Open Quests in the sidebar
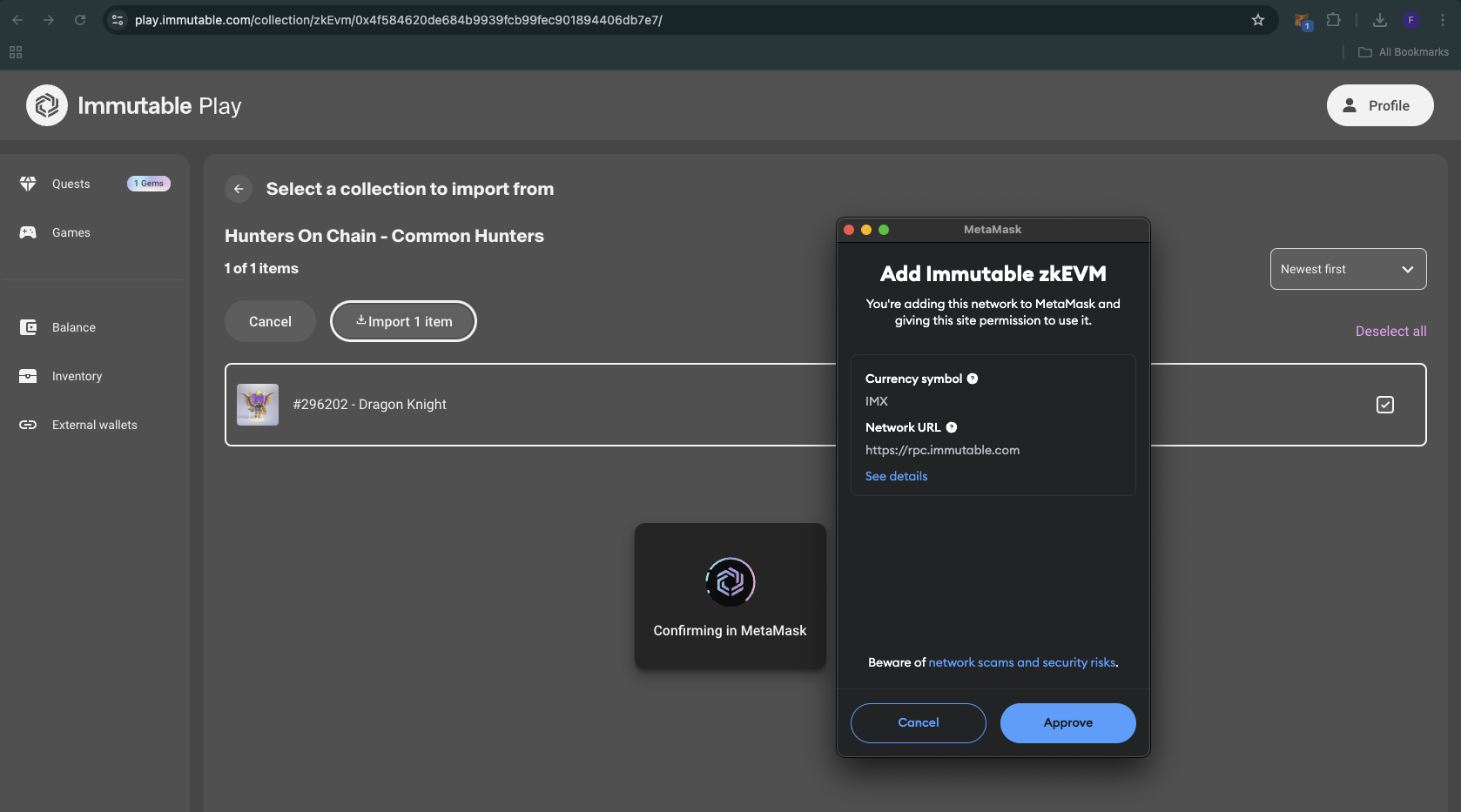This screenshot has height=812, width=1461. [71, 184]
